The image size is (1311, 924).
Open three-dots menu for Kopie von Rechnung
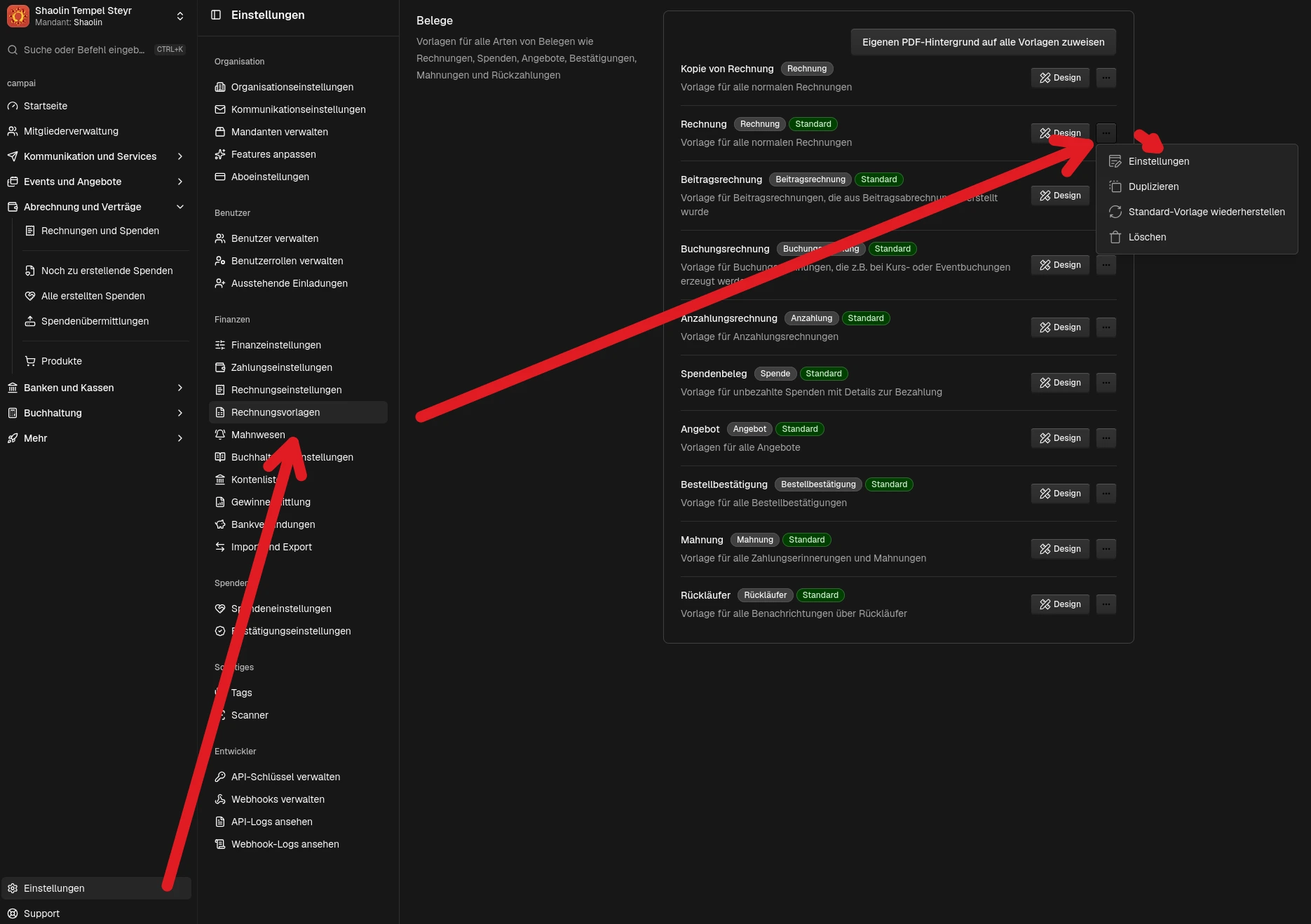pyautogui.click(x=1106, y=78)
